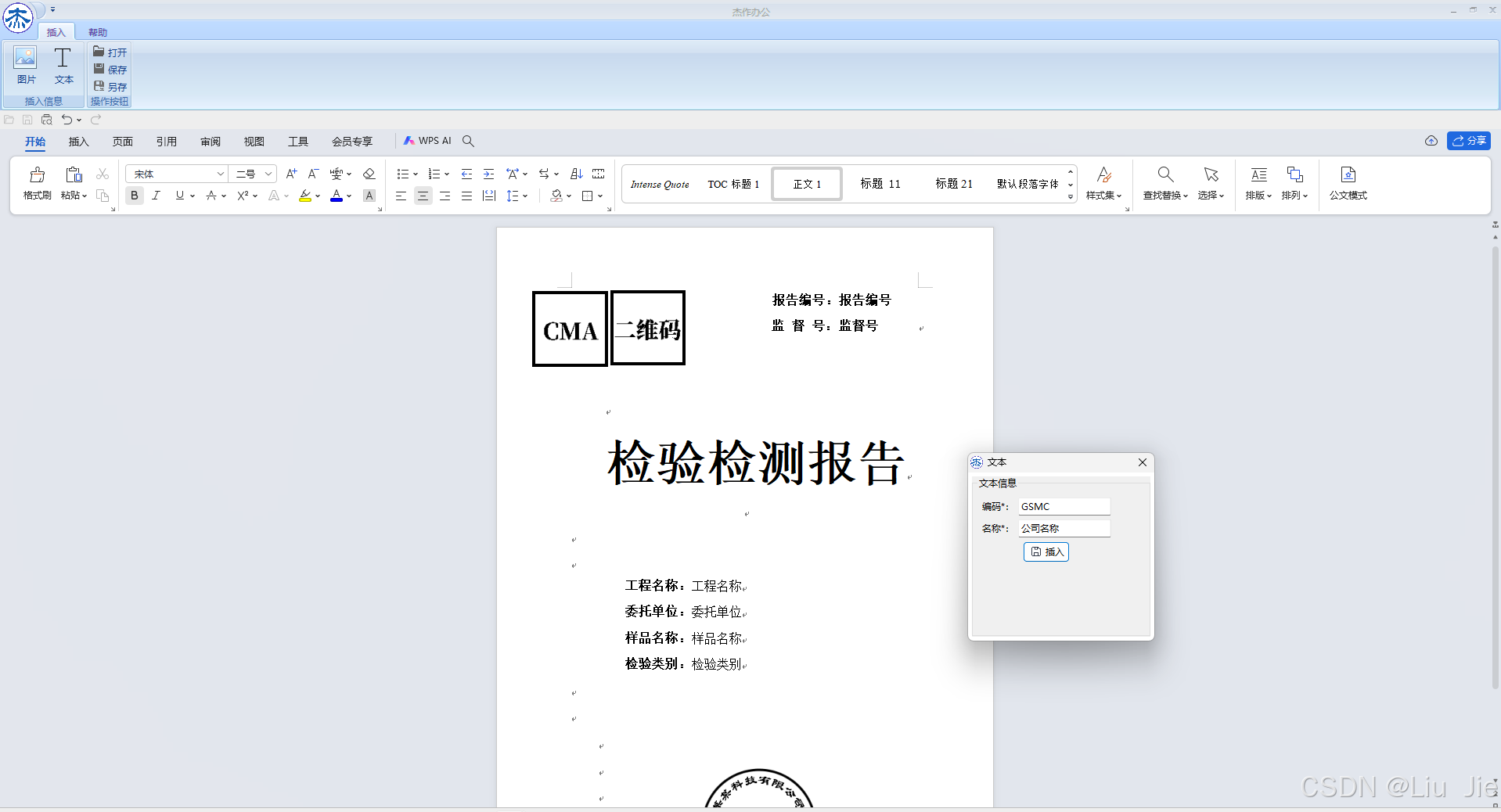Click the print preview icon in quick access bar
Image resolution: width=1501 pixels, height=812 pixels.
47,120
